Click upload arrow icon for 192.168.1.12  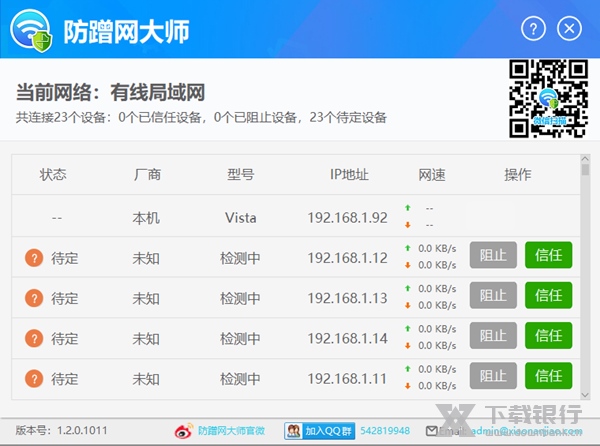pos(408,248)
